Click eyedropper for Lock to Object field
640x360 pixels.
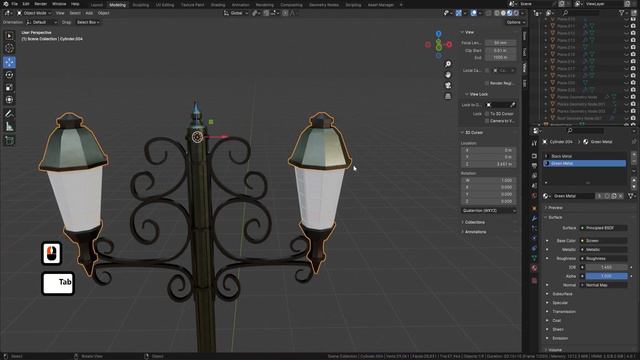[x=513, y=105]
